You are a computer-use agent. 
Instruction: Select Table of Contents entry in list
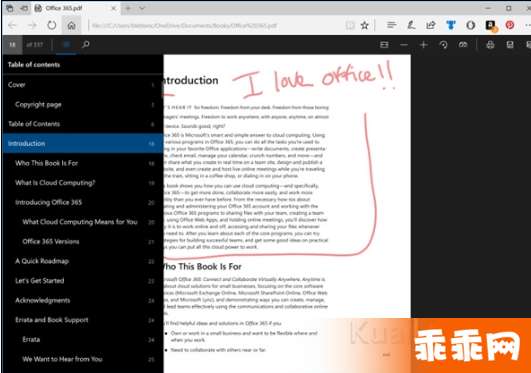pos(82,124)
